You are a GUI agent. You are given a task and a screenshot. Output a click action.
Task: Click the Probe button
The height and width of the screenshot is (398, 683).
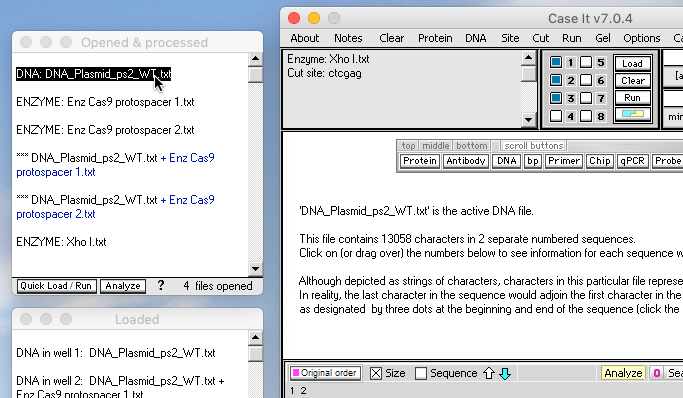pos(668,161)
